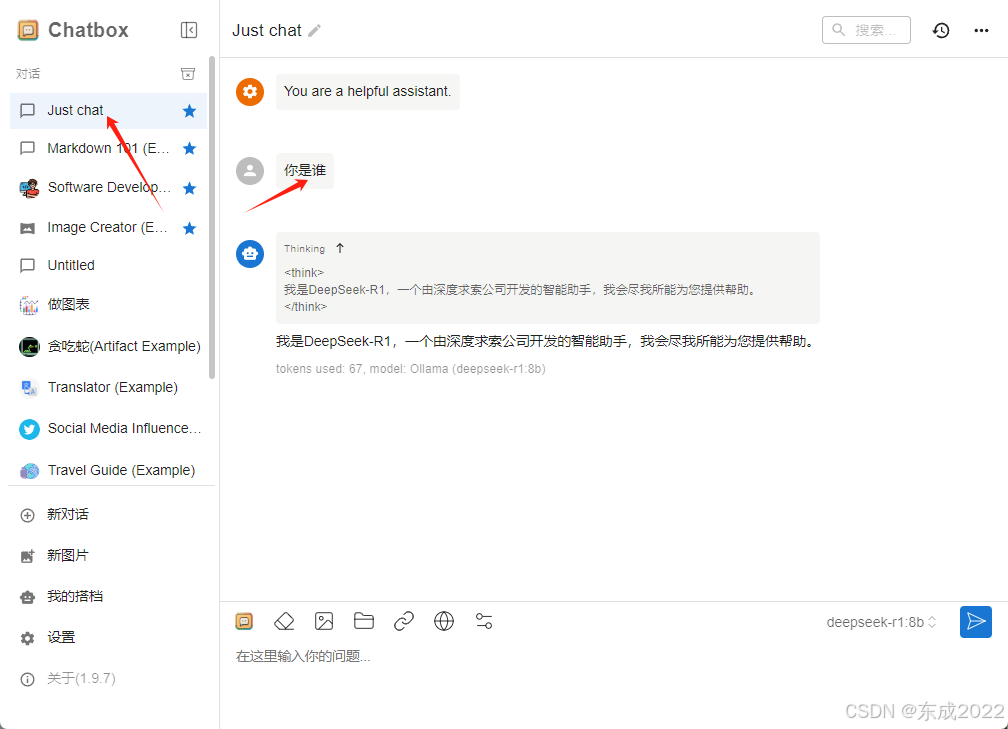Unstar the Markdown 101 conversation
1008x729 pixels.
[189, 149]
